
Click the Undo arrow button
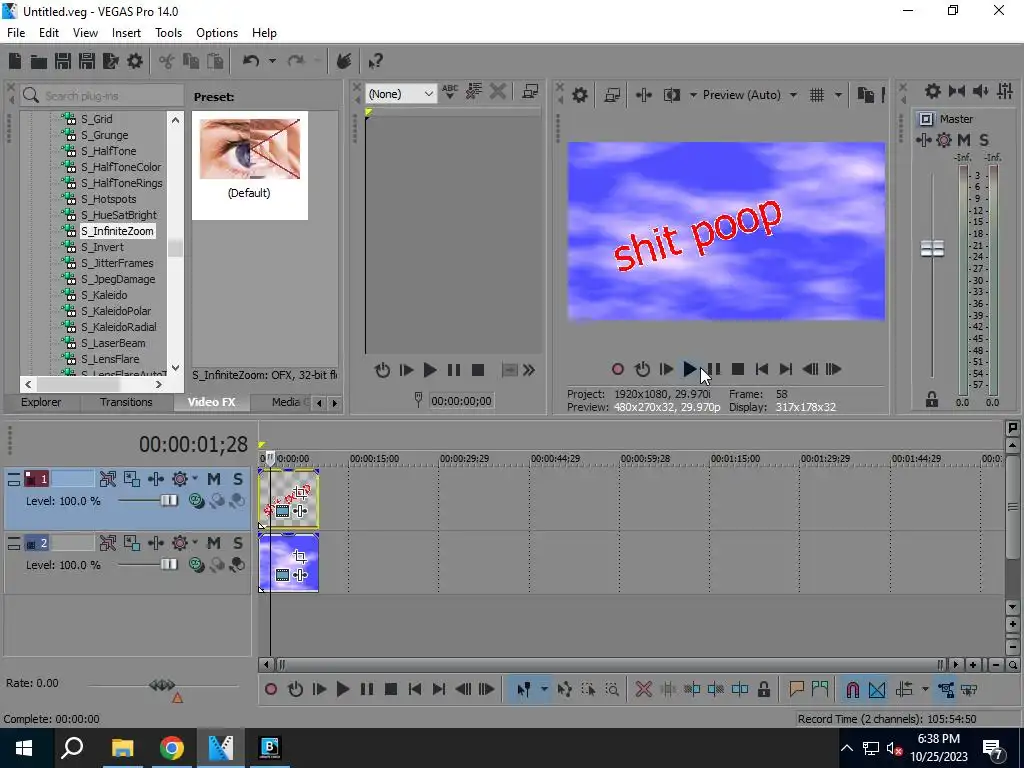click(x=251, y=61)
